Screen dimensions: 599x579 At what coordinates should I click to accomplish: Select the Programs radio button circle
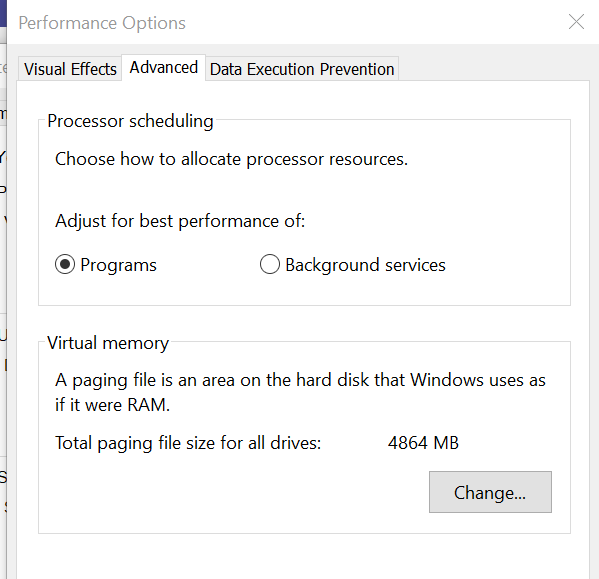click(x=65, y=264)
